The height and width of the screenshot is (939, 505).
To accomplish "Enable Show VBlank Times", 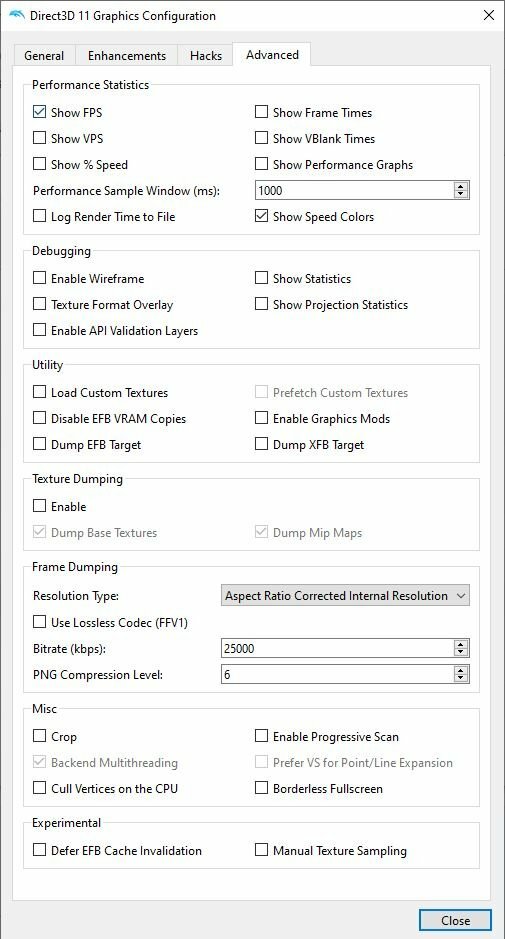I will click(x=261, y=138).
